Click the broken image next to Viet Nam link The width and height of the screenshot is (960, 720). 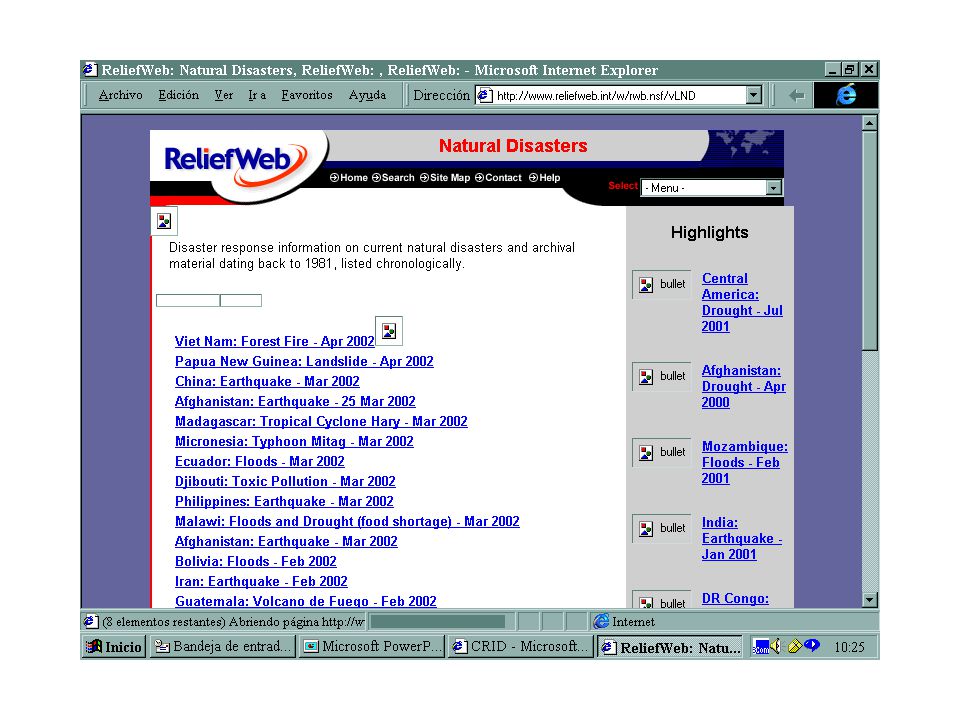389,331
